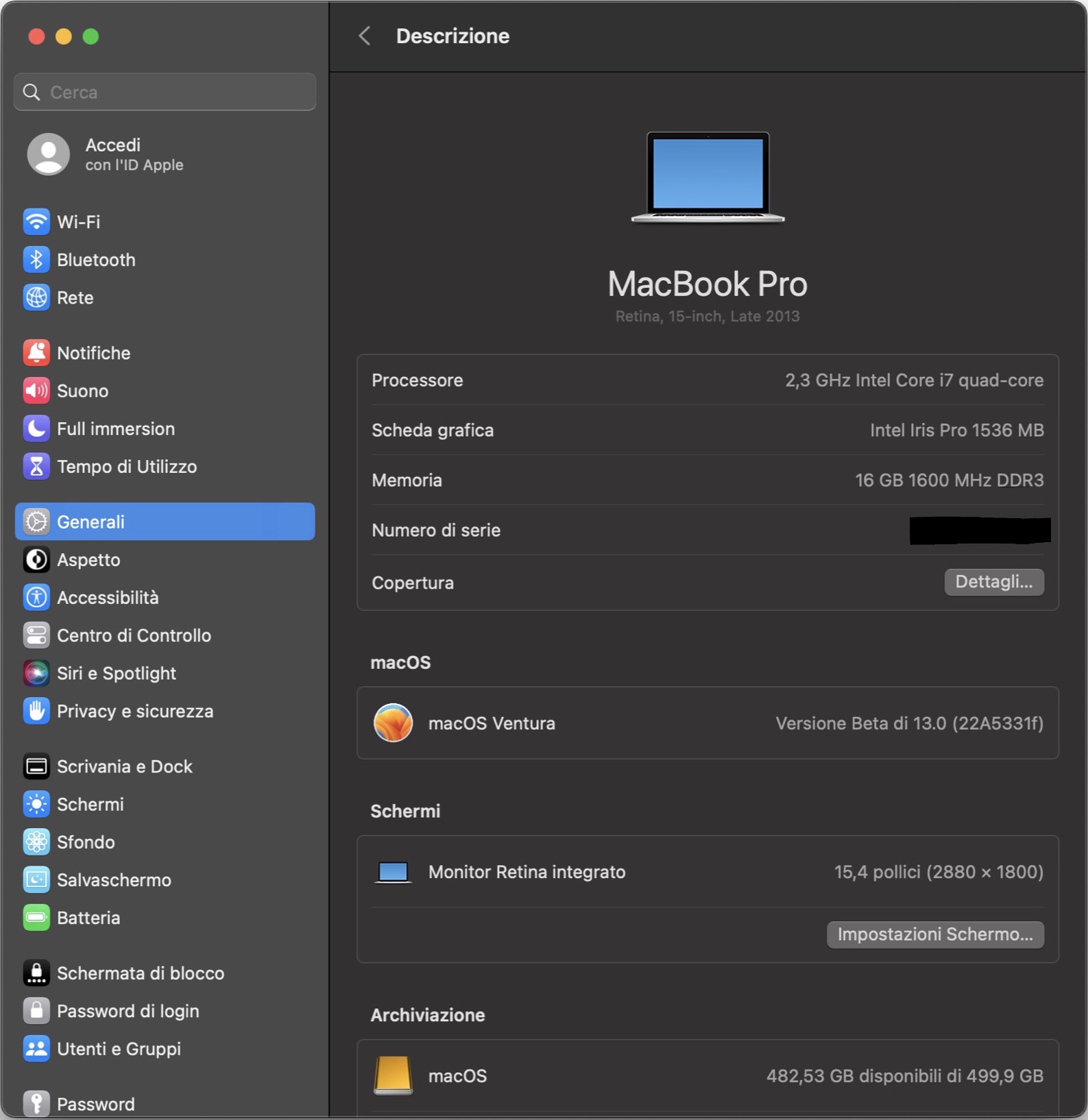Click the Bluetooth icon in sidebar
The width and height of the screenshot is (1088, 1120).
[x=36, y=260]
